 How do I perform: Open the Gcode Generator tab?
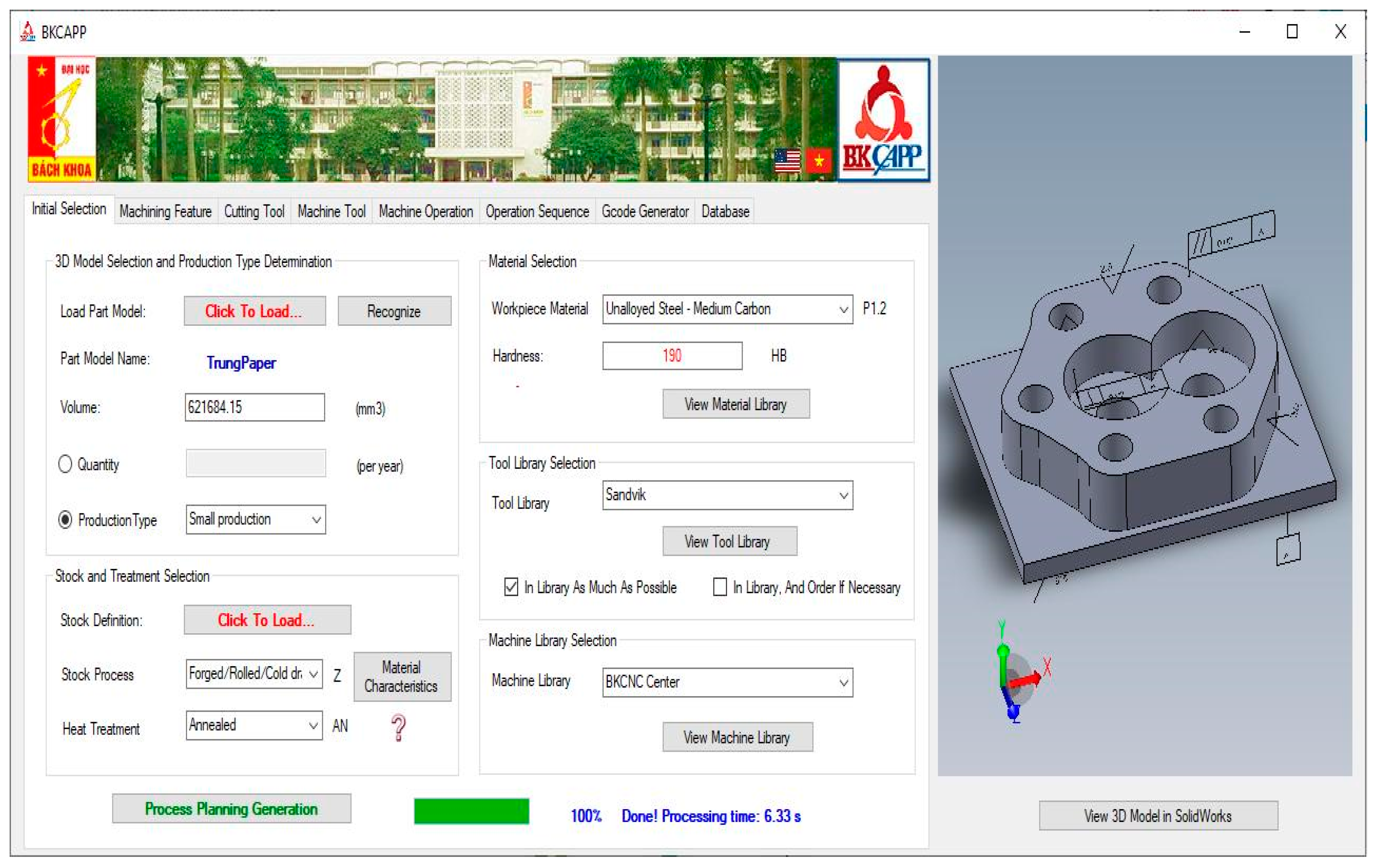point(645,212)
